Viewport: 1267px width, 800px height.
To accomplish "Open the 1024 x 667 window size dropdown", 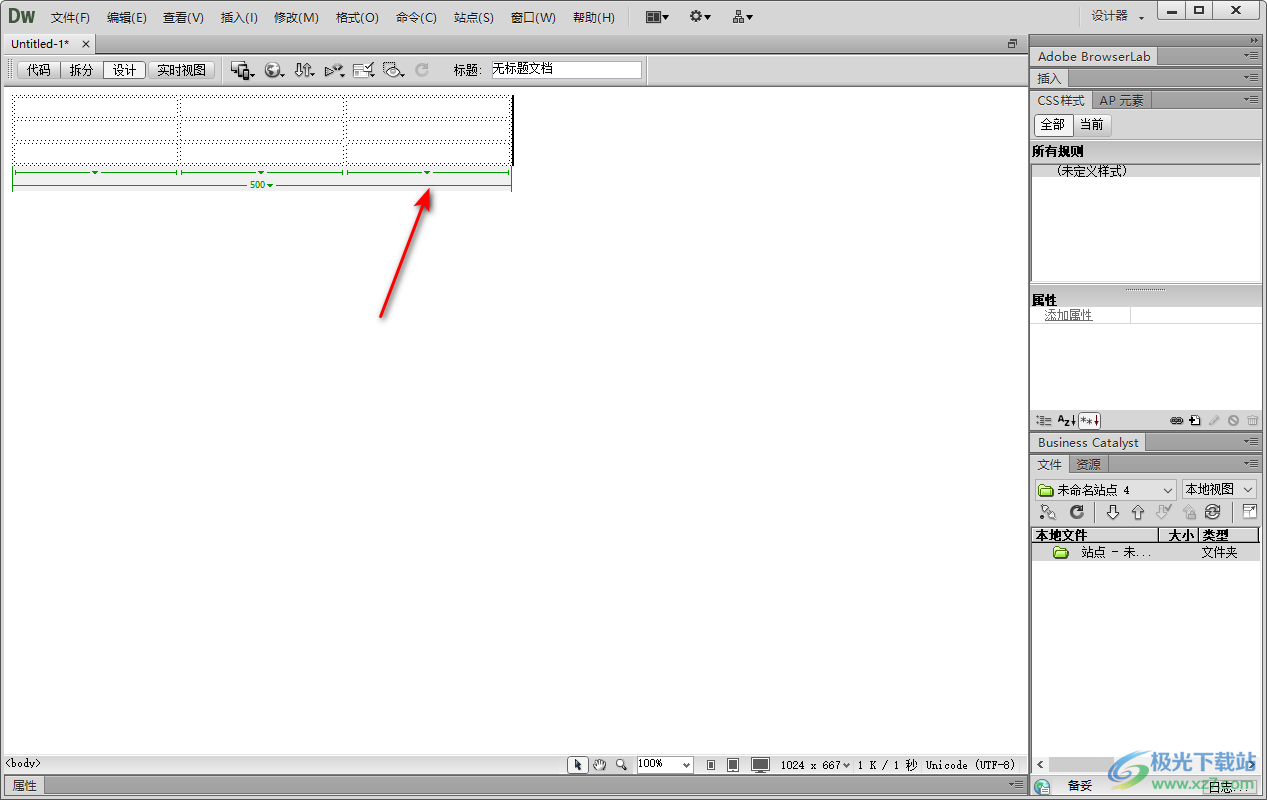I will 816,764.
